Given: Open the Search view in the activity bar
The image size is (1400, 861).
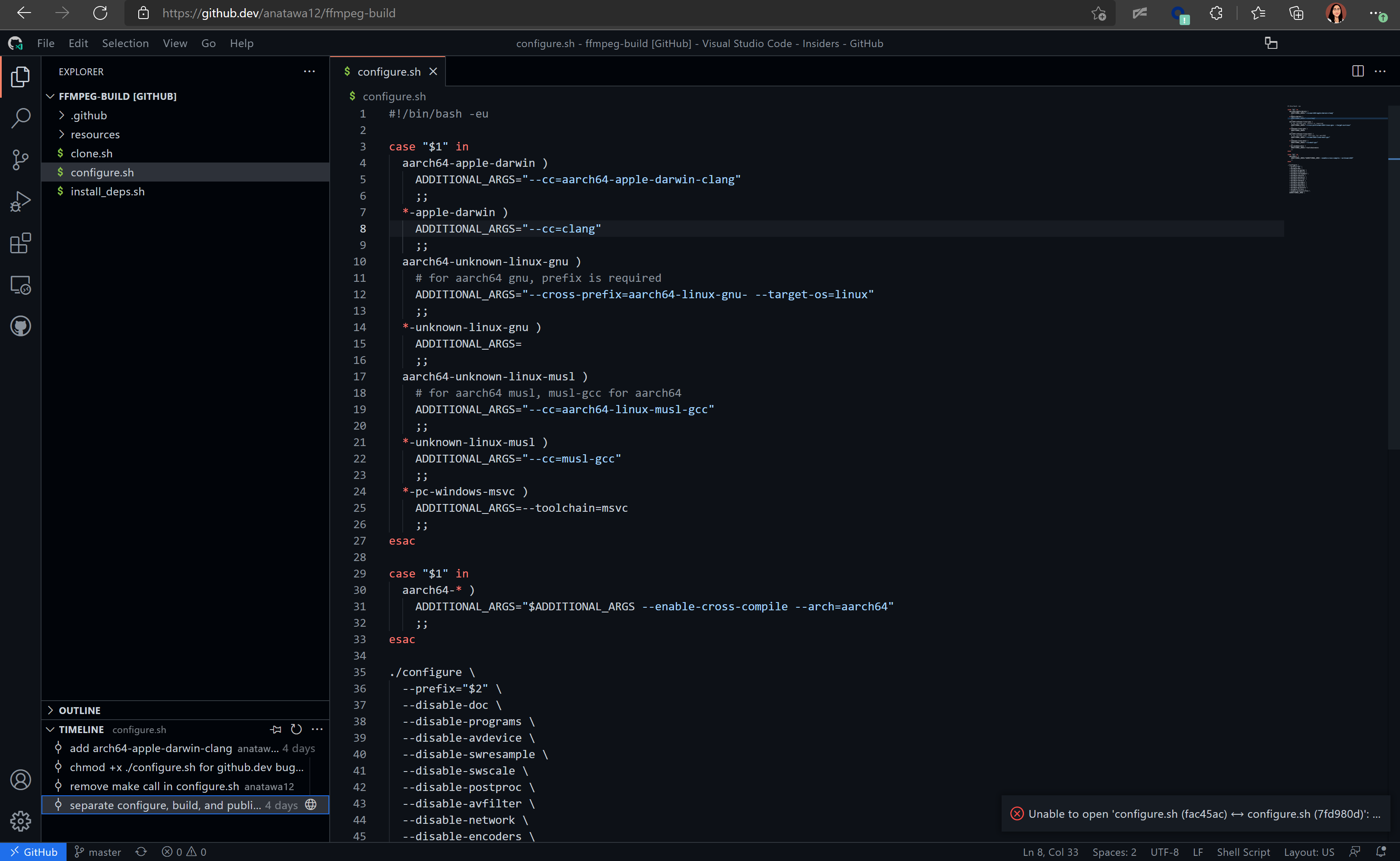Looking at the screenshot, I should [20, 118].
